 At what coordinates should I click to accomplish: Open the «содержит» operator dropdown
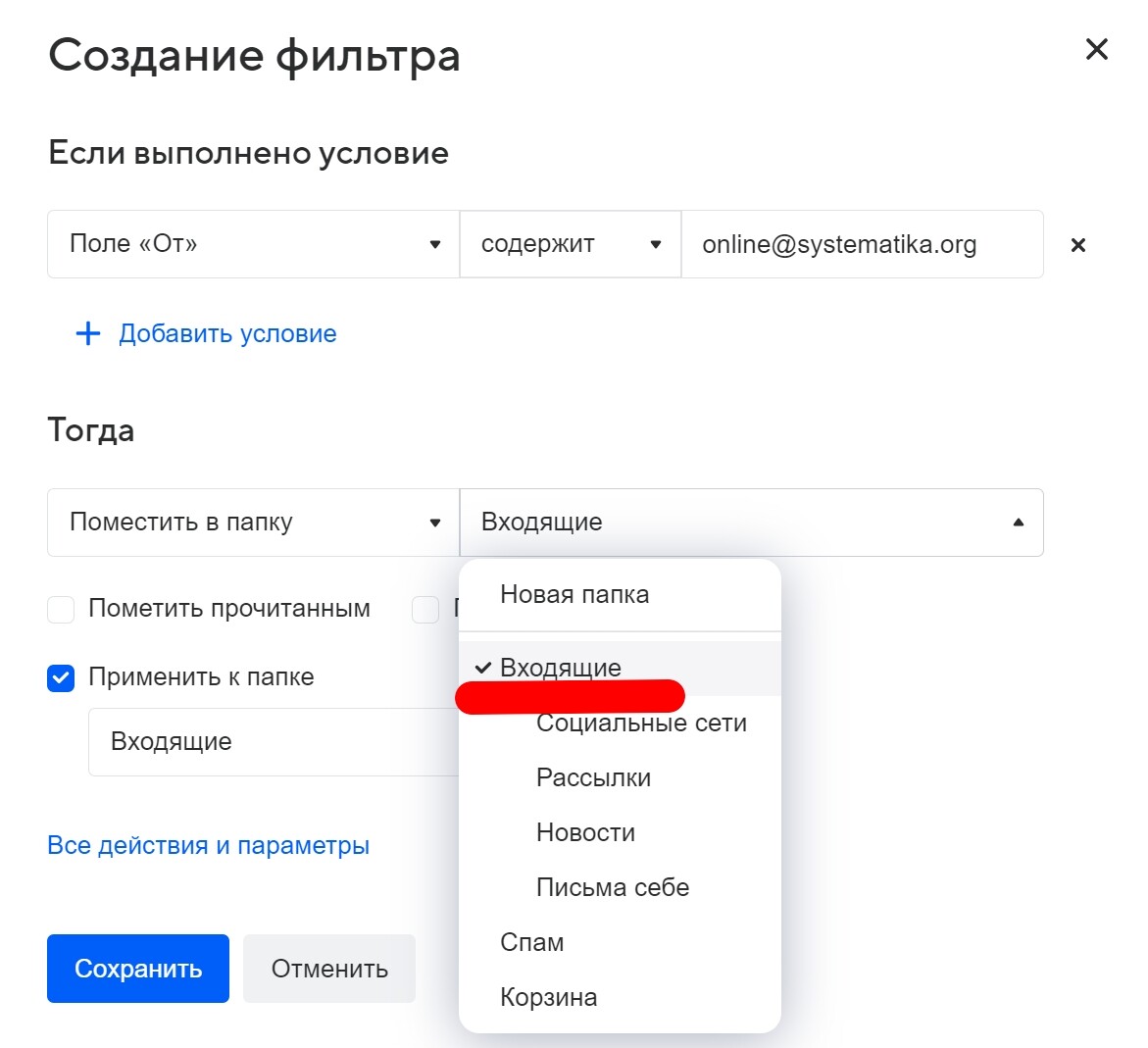[570, 244]
